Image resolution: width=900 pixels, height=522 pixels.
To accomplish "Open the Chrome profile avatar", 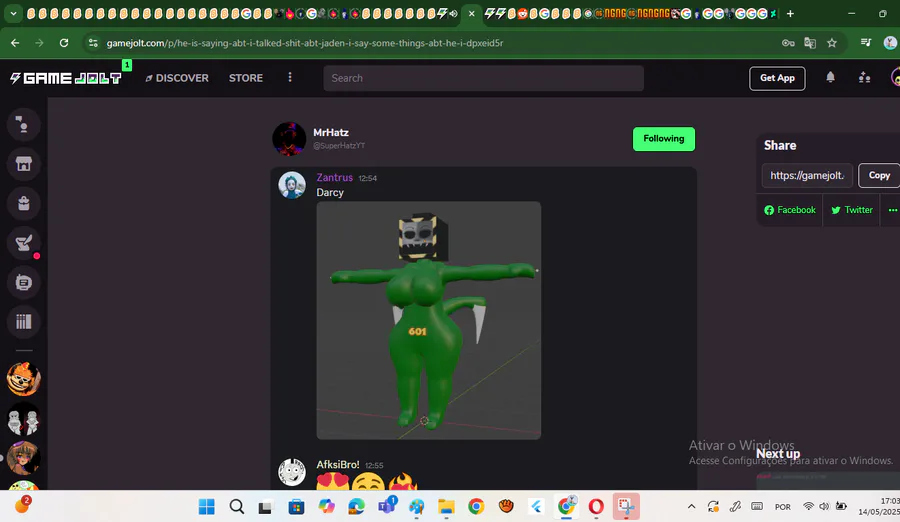I will (891, 42).
